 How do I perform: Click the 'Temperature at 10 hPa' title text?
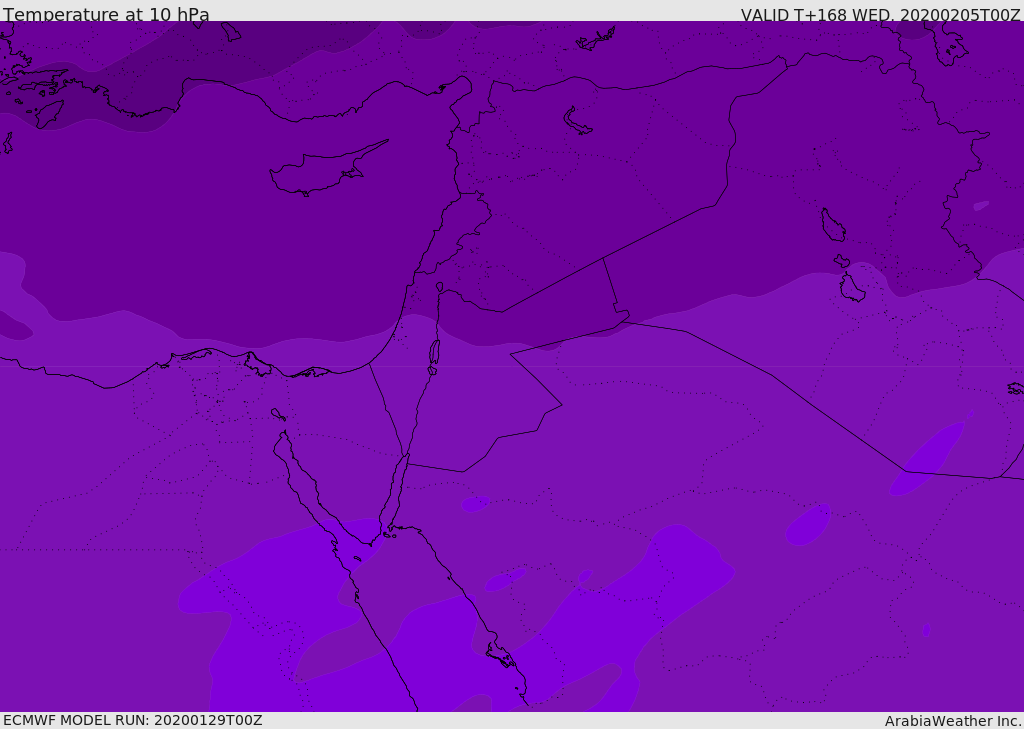pyautogui.click(x=106, y=14)
